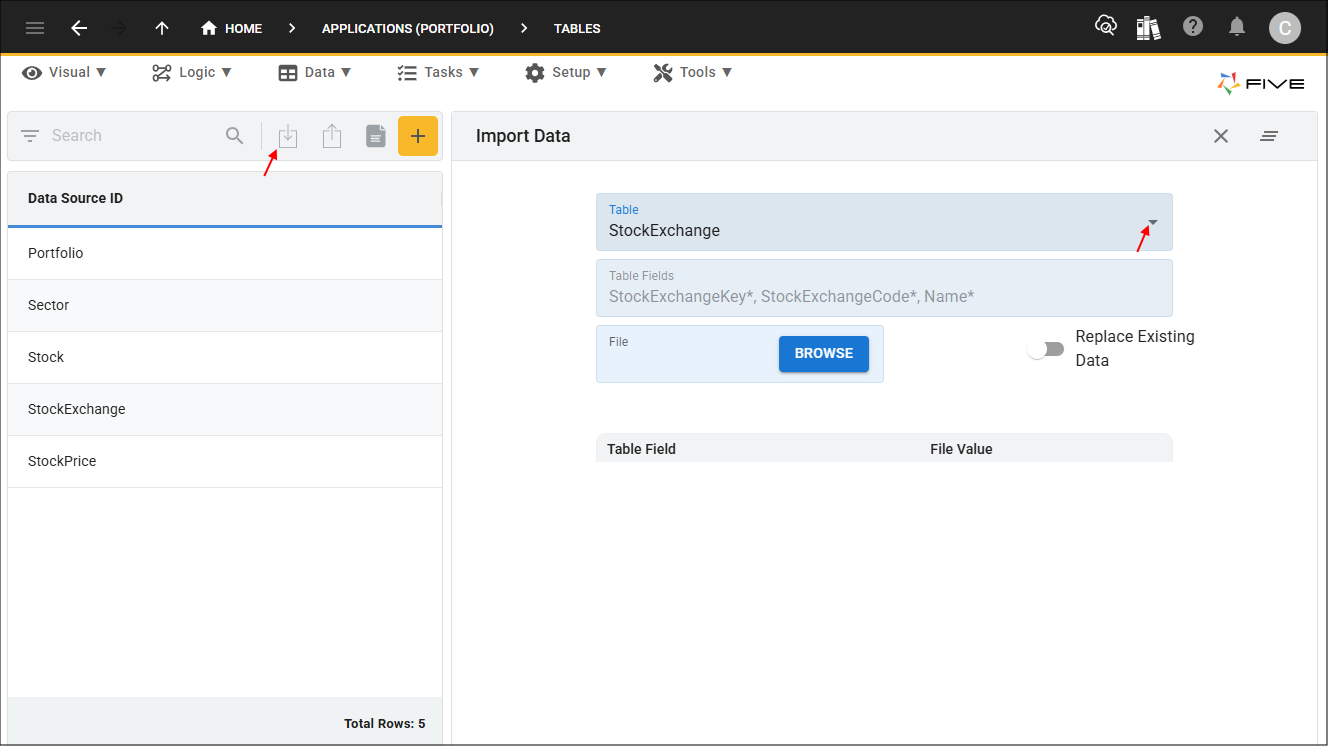Click the import CSV icon
Image resolution: width=1328 pixels, height=746 pixels.
point(288,136)
